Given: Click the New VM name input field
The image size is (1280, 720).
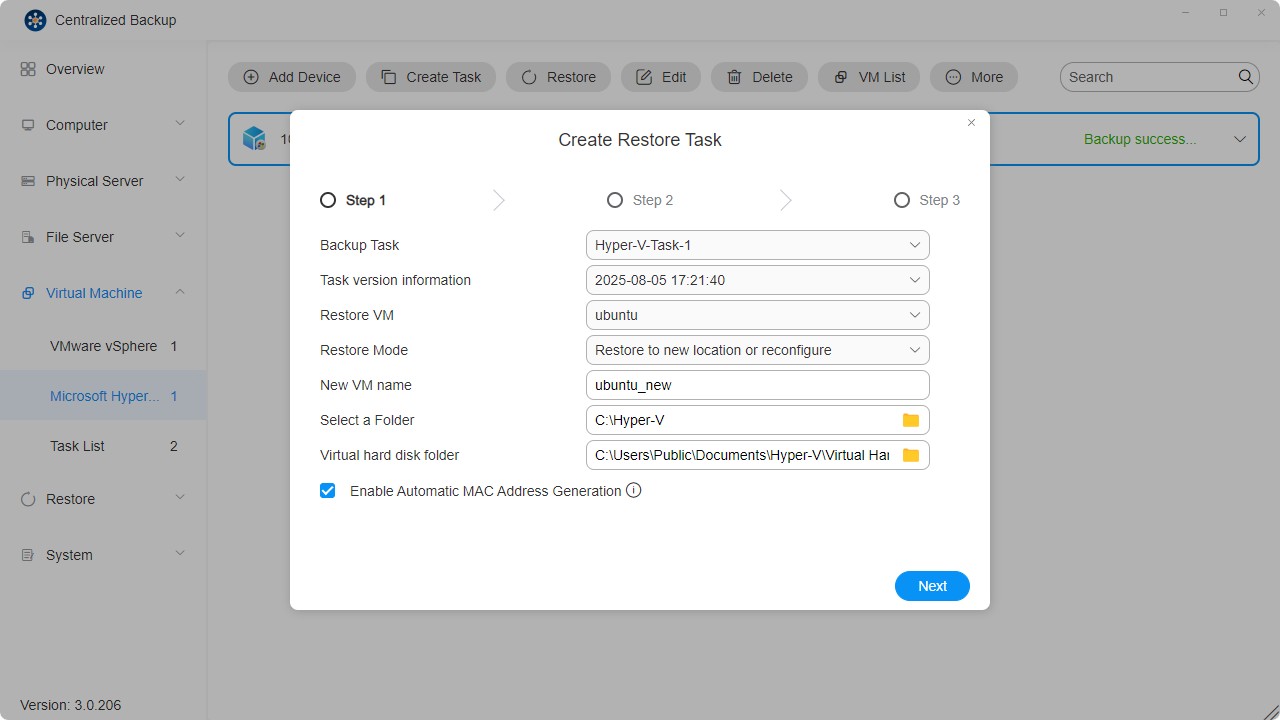Looking at the screenshot, I should point(757,385).
